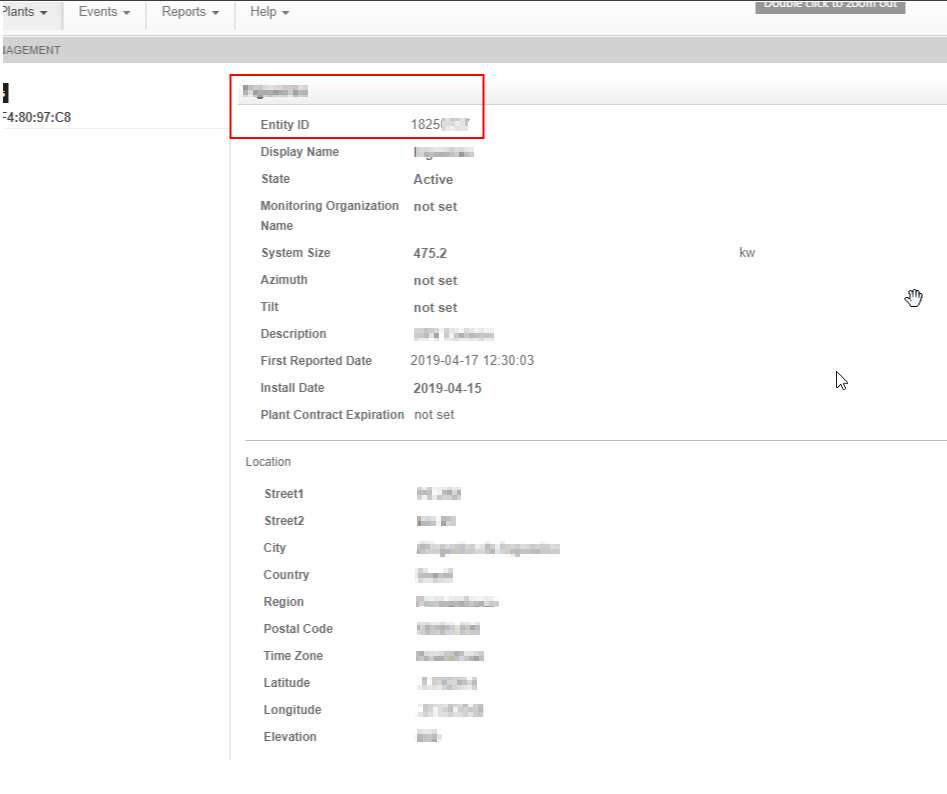Screen dimensions: 947x794
Task: Select the MAC address ending in 97:C8
Action: (37, 117)
